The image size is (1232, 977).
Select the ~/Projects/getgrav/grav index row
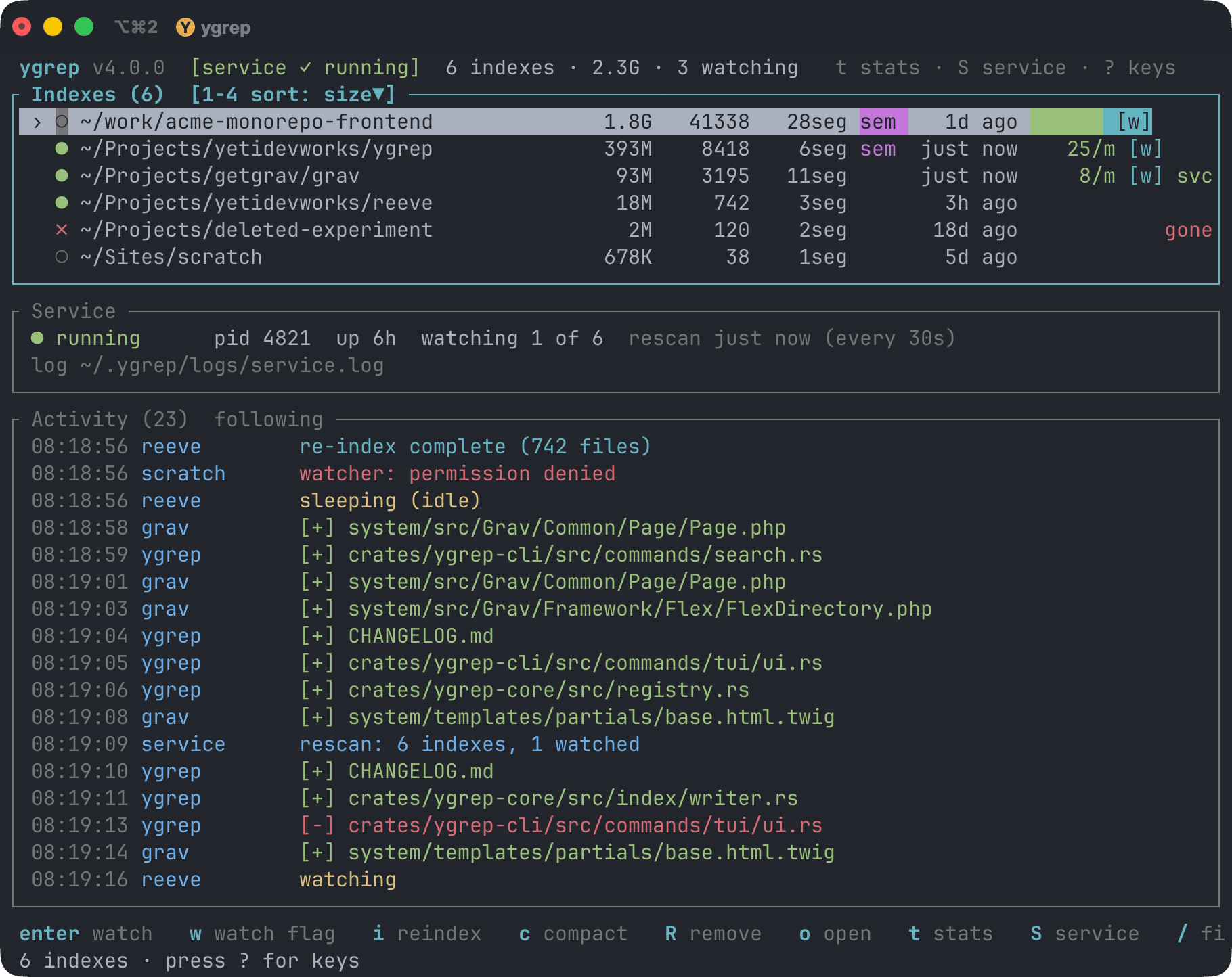616,176
